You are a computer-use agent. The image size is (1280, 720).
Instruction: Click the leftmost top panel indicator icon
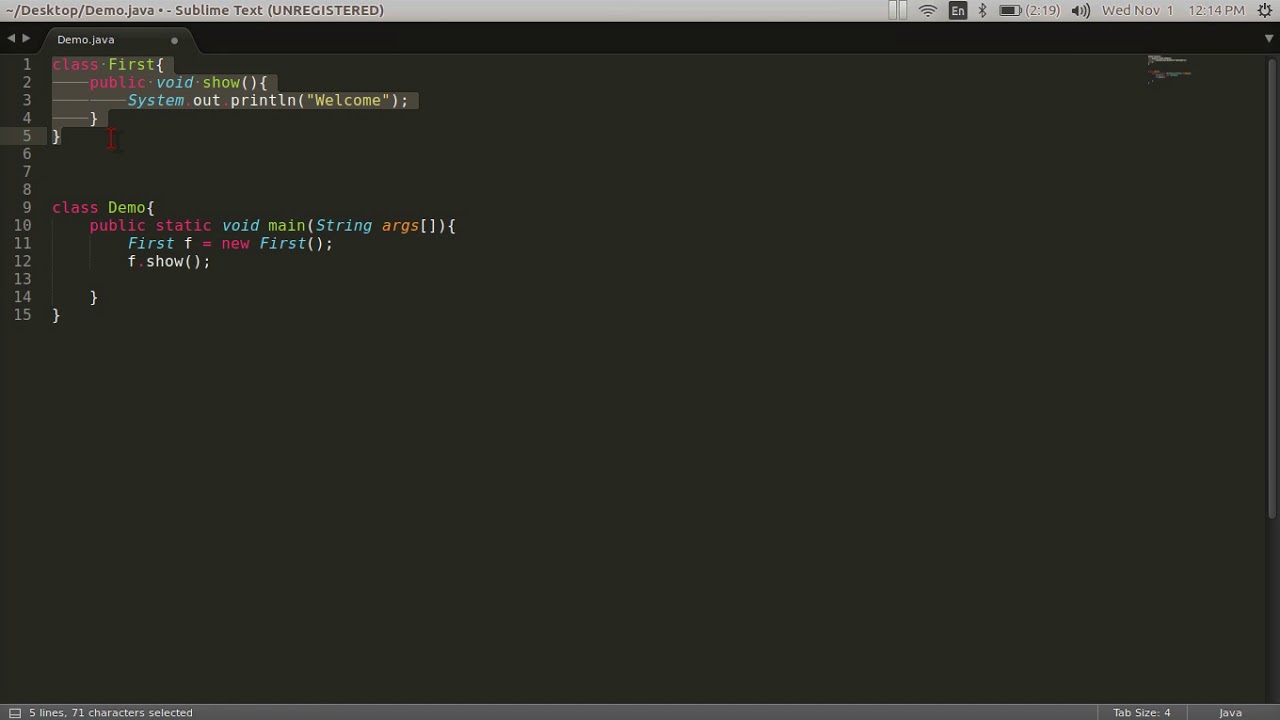(898, 10)
